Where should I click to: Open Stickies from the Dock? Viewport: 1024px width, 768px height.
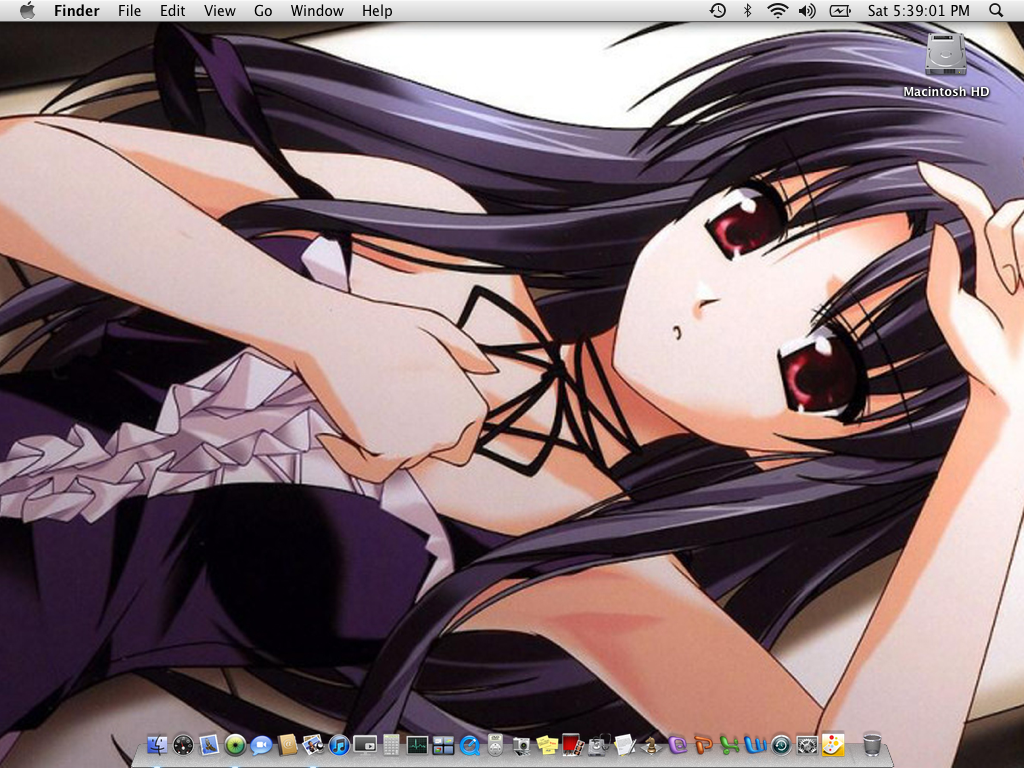(547, 744)
